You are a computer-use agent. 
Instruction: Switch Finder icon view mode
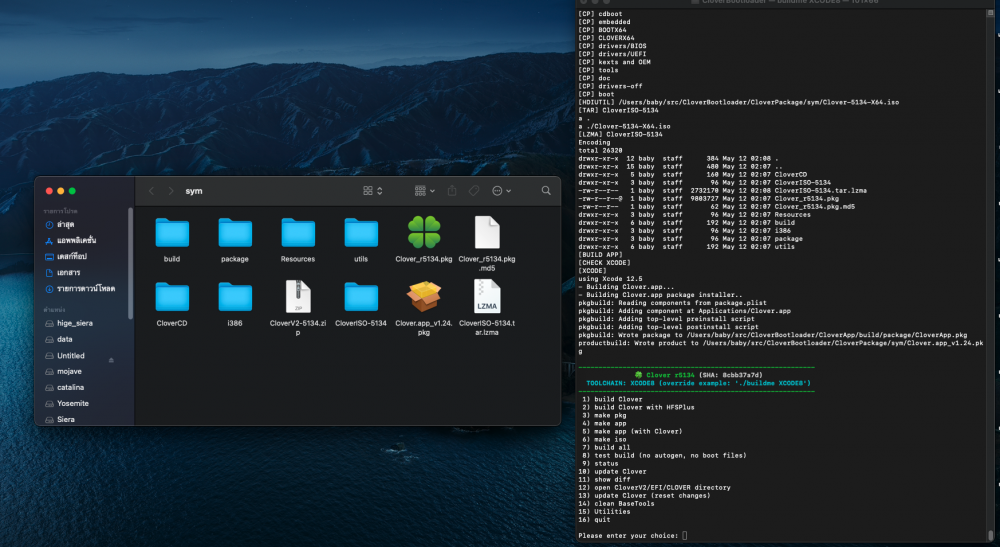(x=372, y=191)
